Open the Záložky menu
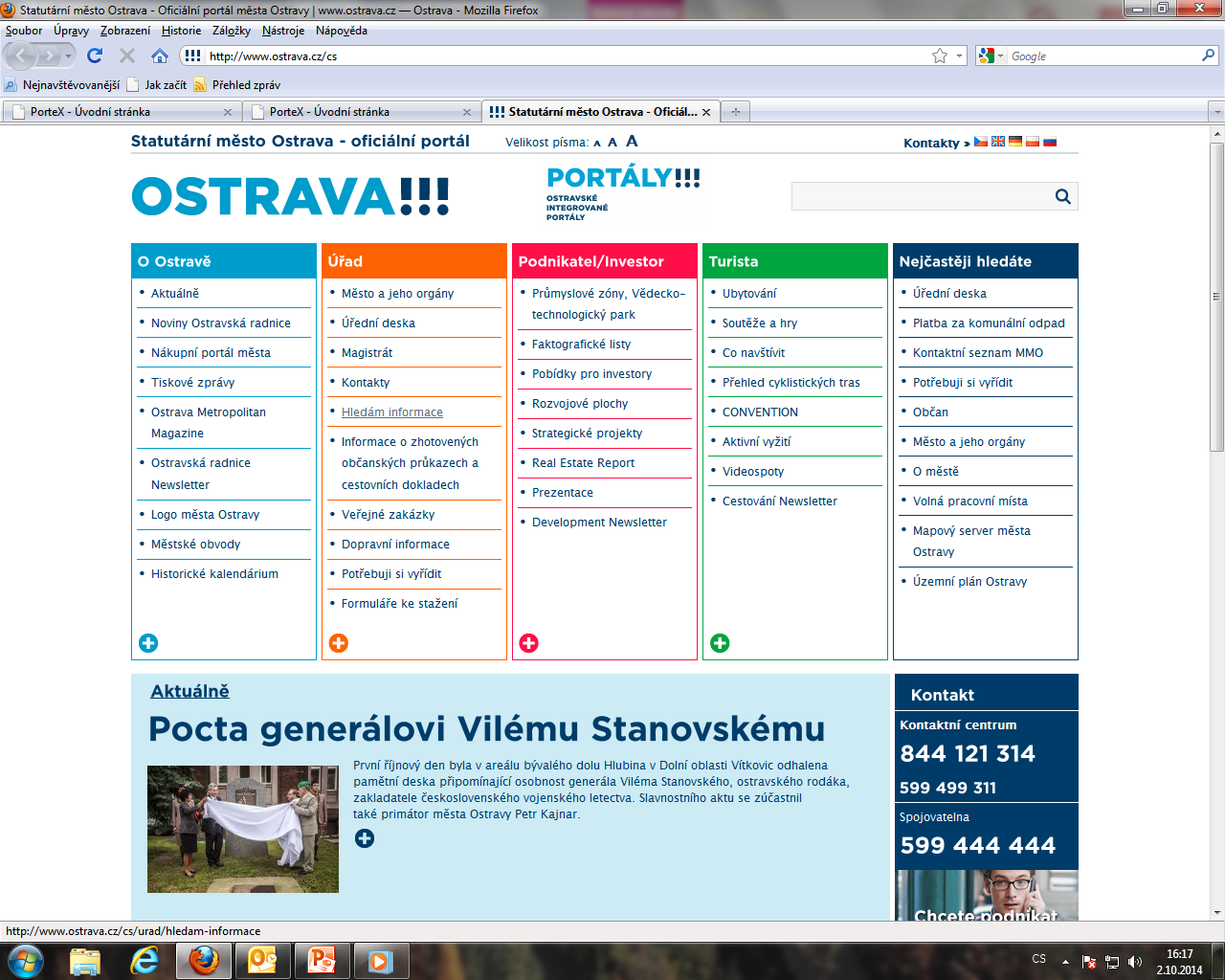This screenshot has width=1225, height=980. pyautogui.click(x=232, y=31)
